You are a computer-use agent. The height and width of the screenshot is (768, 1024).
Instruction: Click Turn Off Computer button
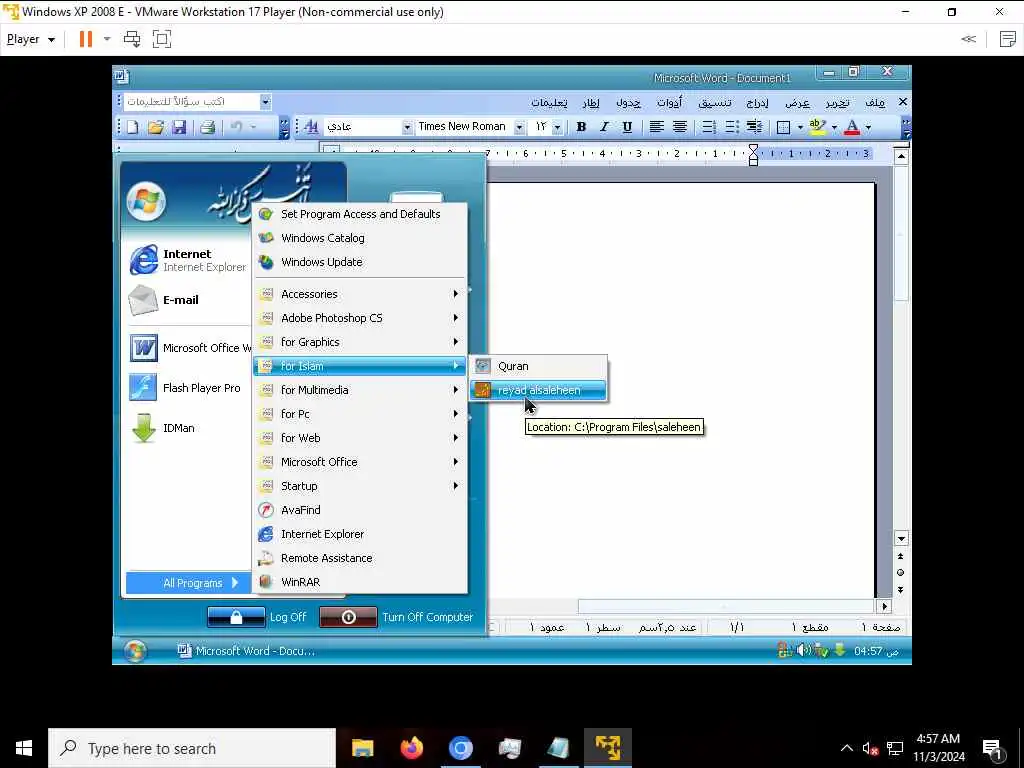pos(397,617)
